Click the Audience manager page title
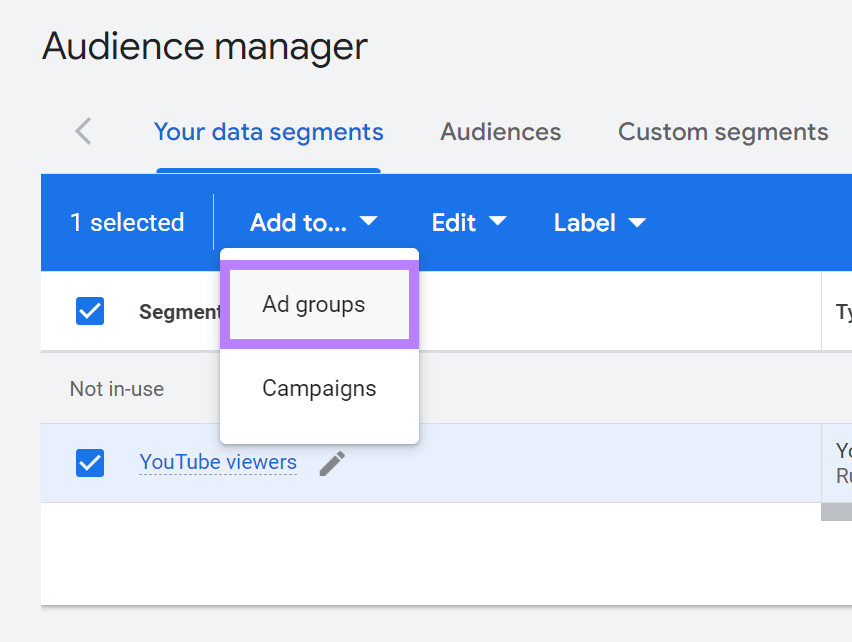 pos(204,46)
